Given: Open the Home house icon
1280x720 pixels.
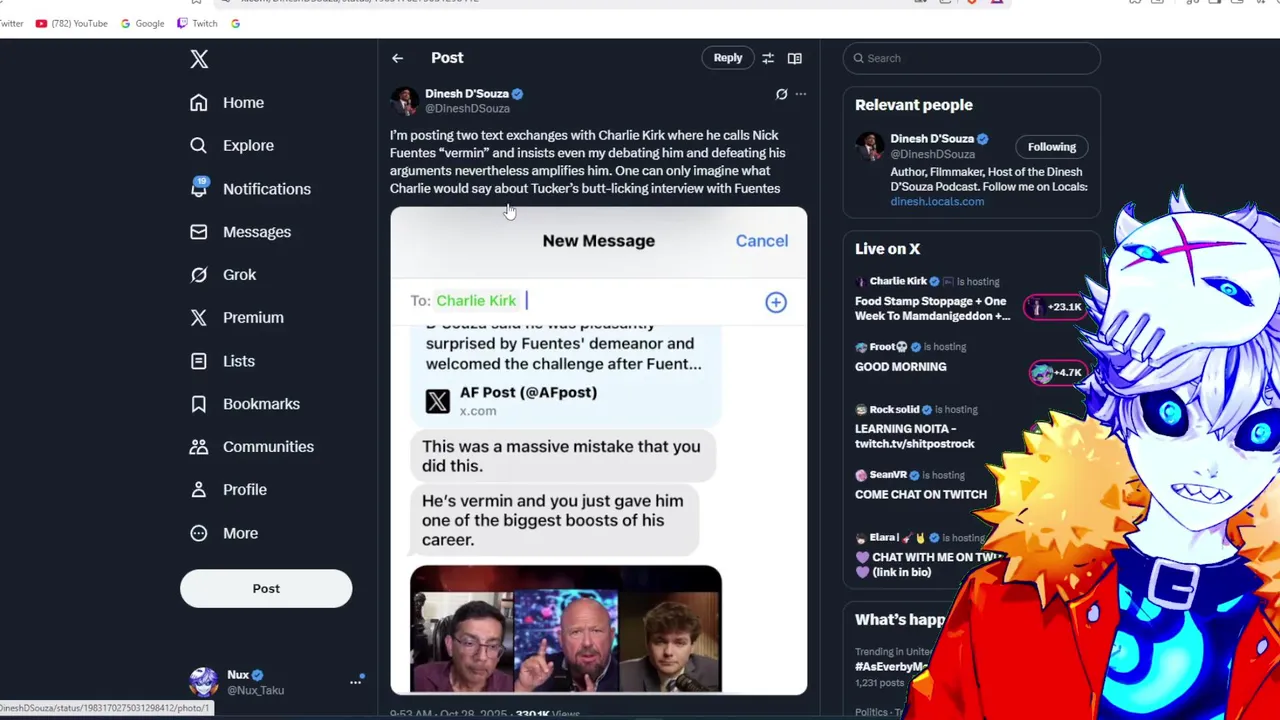Looking at the screenshot, I should [199, 103].
